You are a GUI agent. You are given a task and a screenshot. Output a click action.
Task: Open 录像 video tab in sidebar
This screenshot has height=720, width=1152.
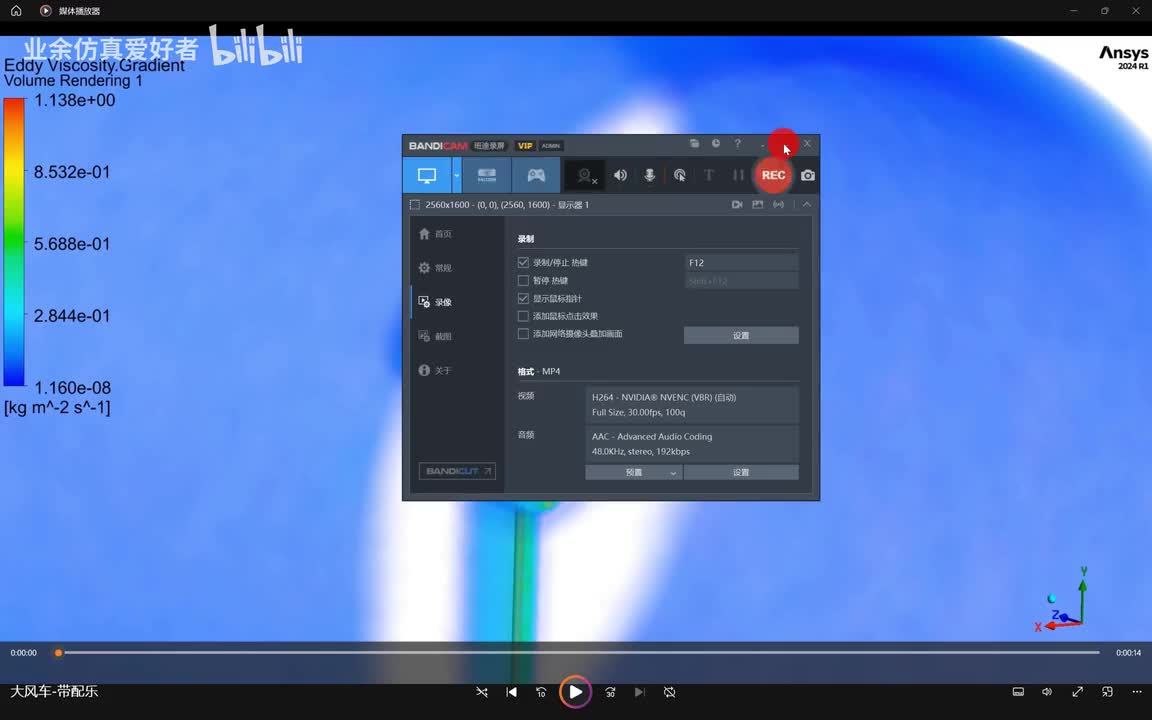click(435, 302)
